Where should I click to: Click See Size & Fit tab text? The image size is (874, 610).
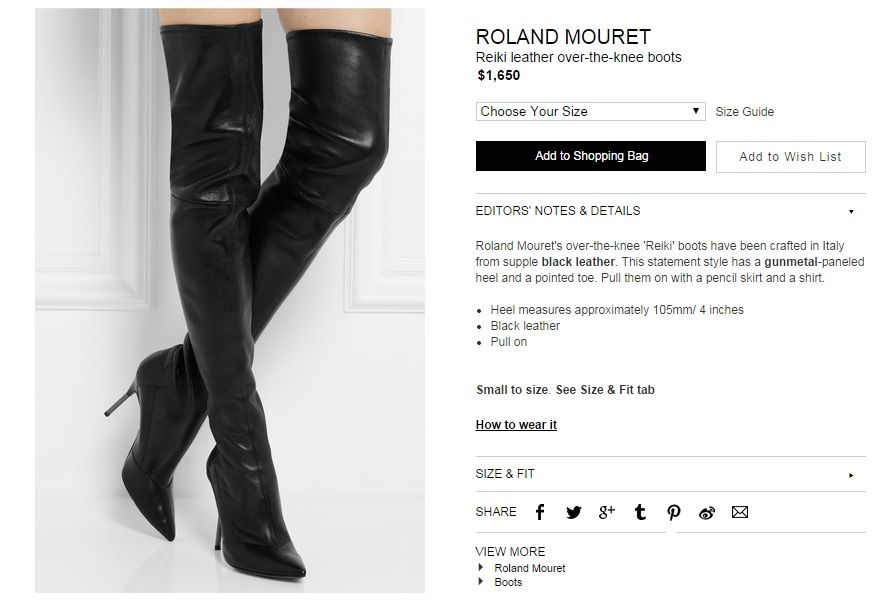[x=605, y=390]
